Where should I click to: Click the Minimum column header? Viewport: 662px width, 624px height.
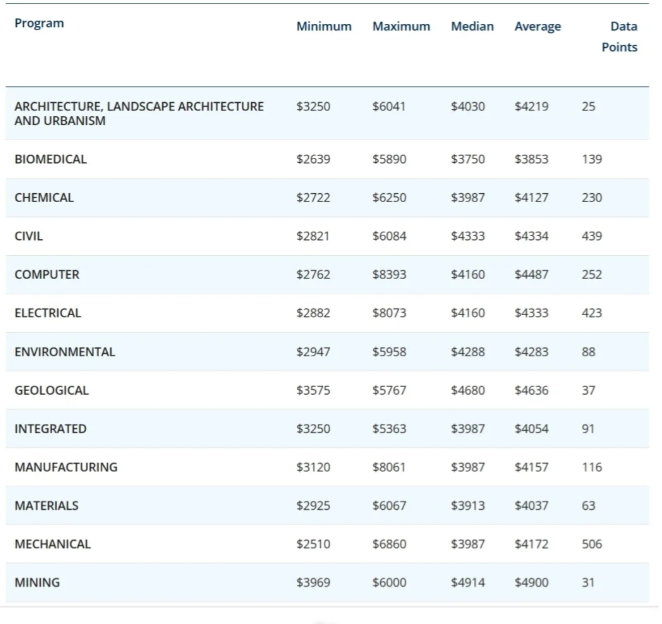323,27
